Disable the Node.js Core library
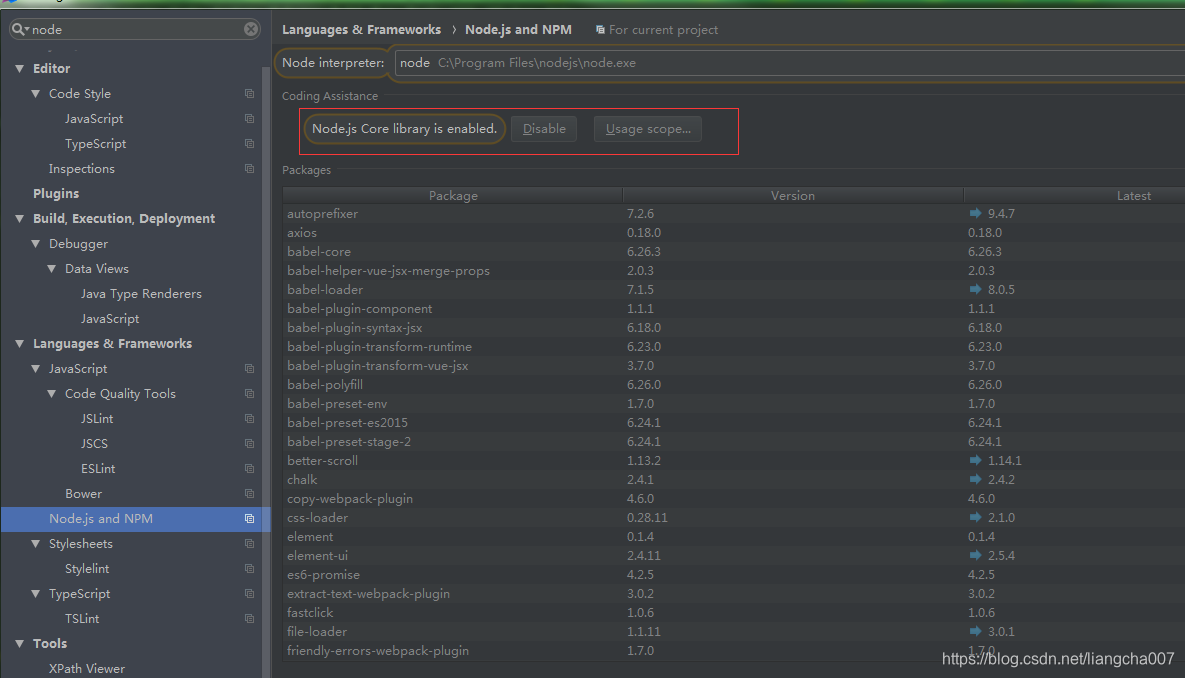 pos(544,128)
